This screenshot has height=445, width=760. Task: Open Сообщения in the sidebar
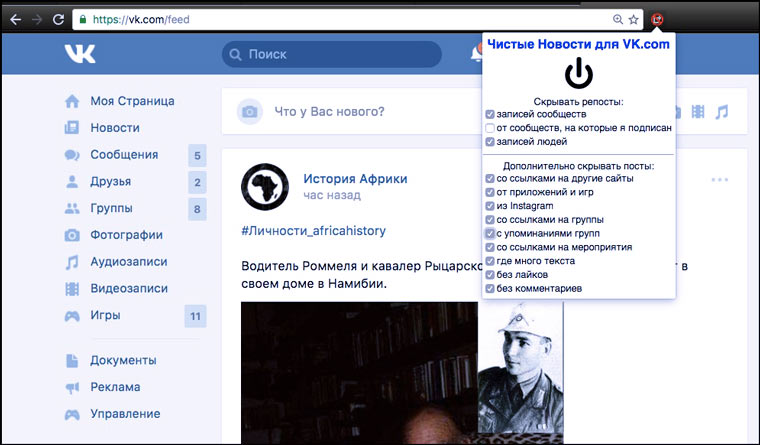(x=124, y=155)
